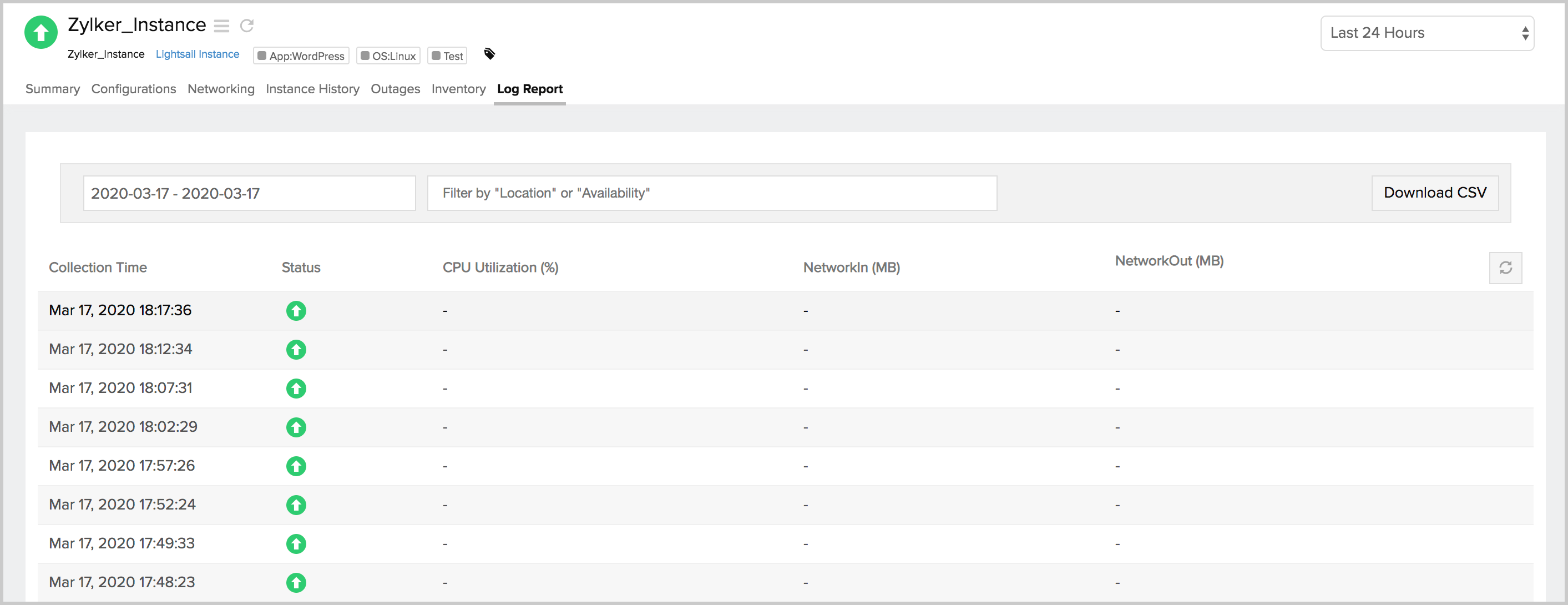Select the Networking tab
Viewport: 1568px width, 605px height.
(x=221, y=89)
